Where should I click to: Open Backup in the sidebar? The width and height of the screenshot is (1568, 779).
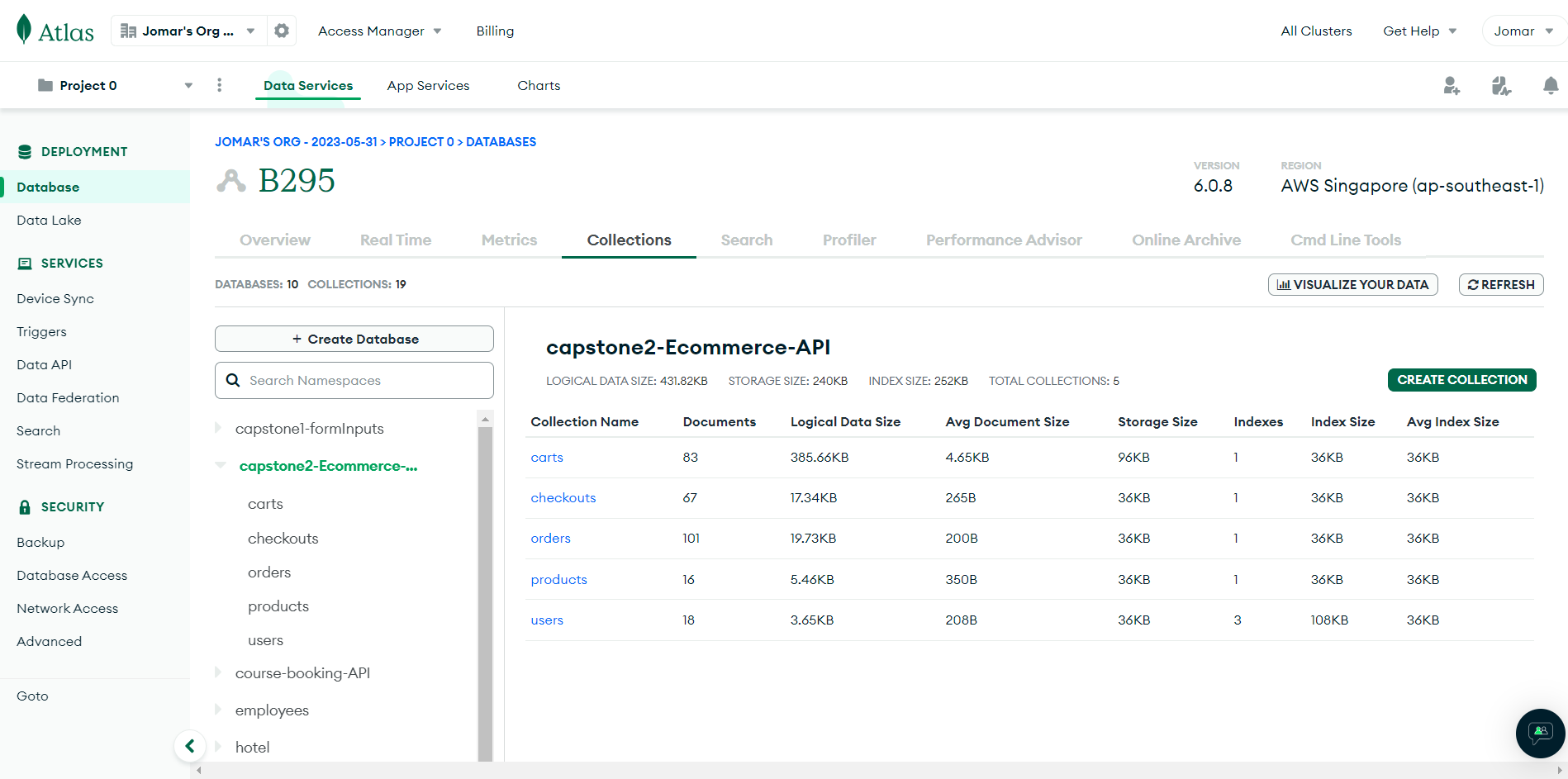click(x=40, y=542)
